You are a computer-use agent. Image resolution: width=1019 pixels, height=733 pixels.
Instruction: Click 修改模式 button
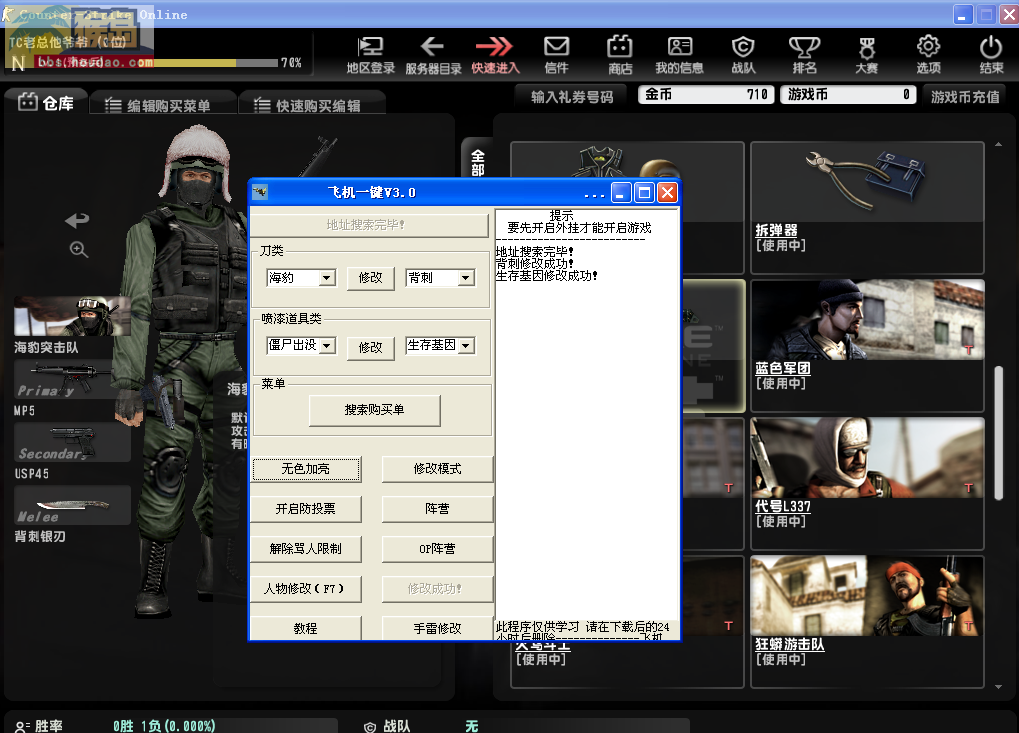pos(437,469)
